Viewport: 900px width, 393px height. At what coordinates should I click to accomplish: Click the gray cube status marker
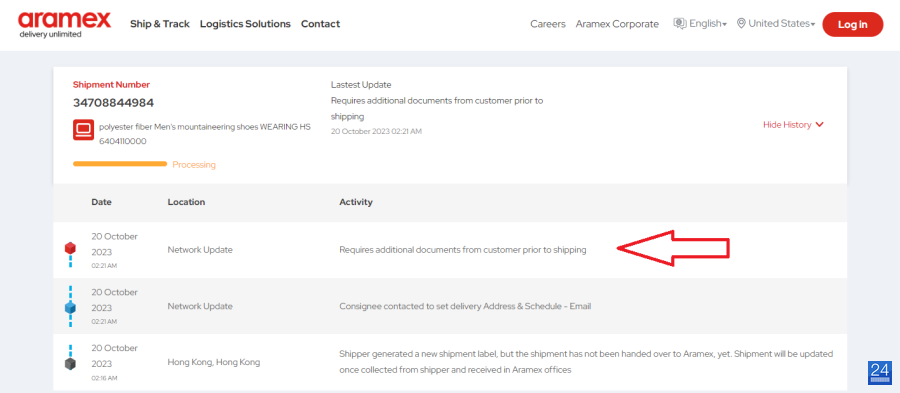pos(70,363)
